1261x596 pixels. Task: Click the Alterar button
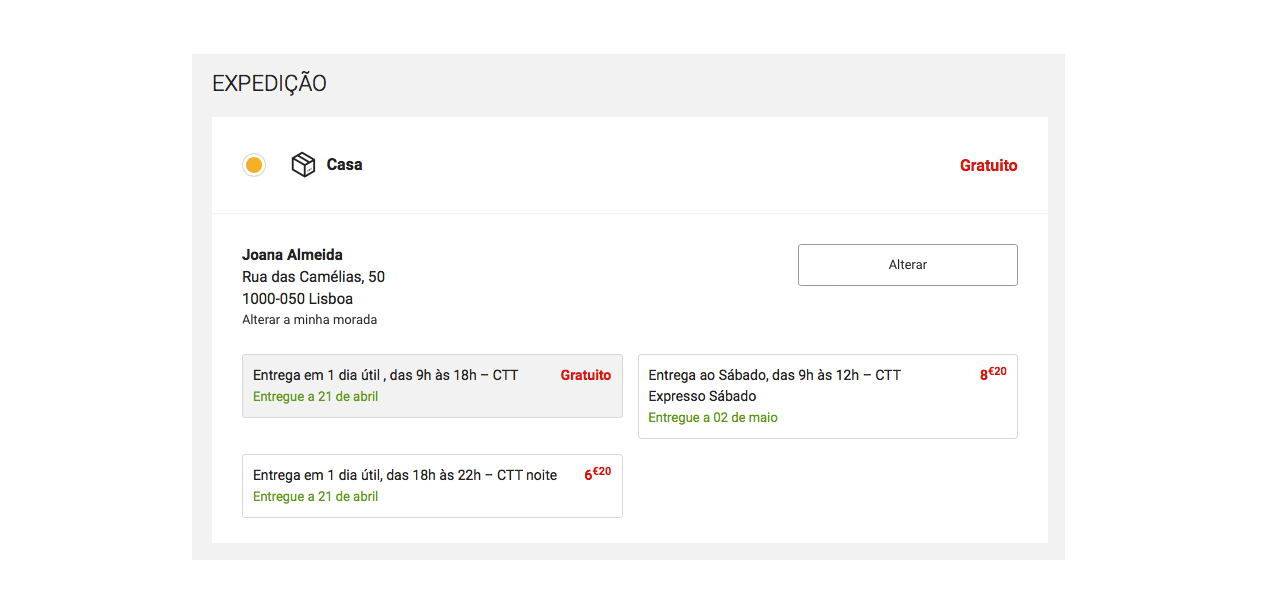pyautogui.click(x=907, y=265)
